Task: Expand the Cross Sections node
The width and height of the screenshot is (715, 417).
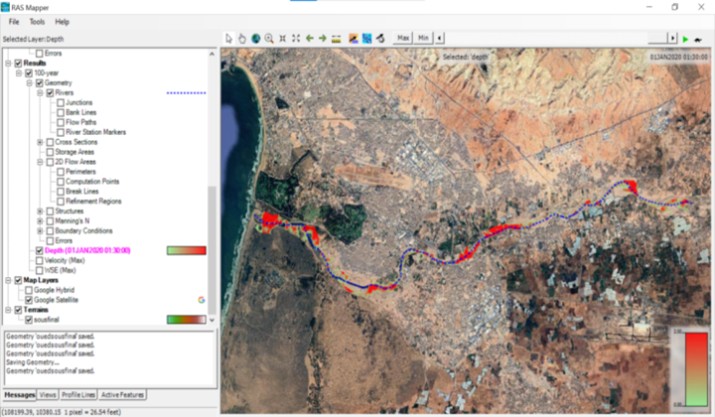Action: pos(40,142)
